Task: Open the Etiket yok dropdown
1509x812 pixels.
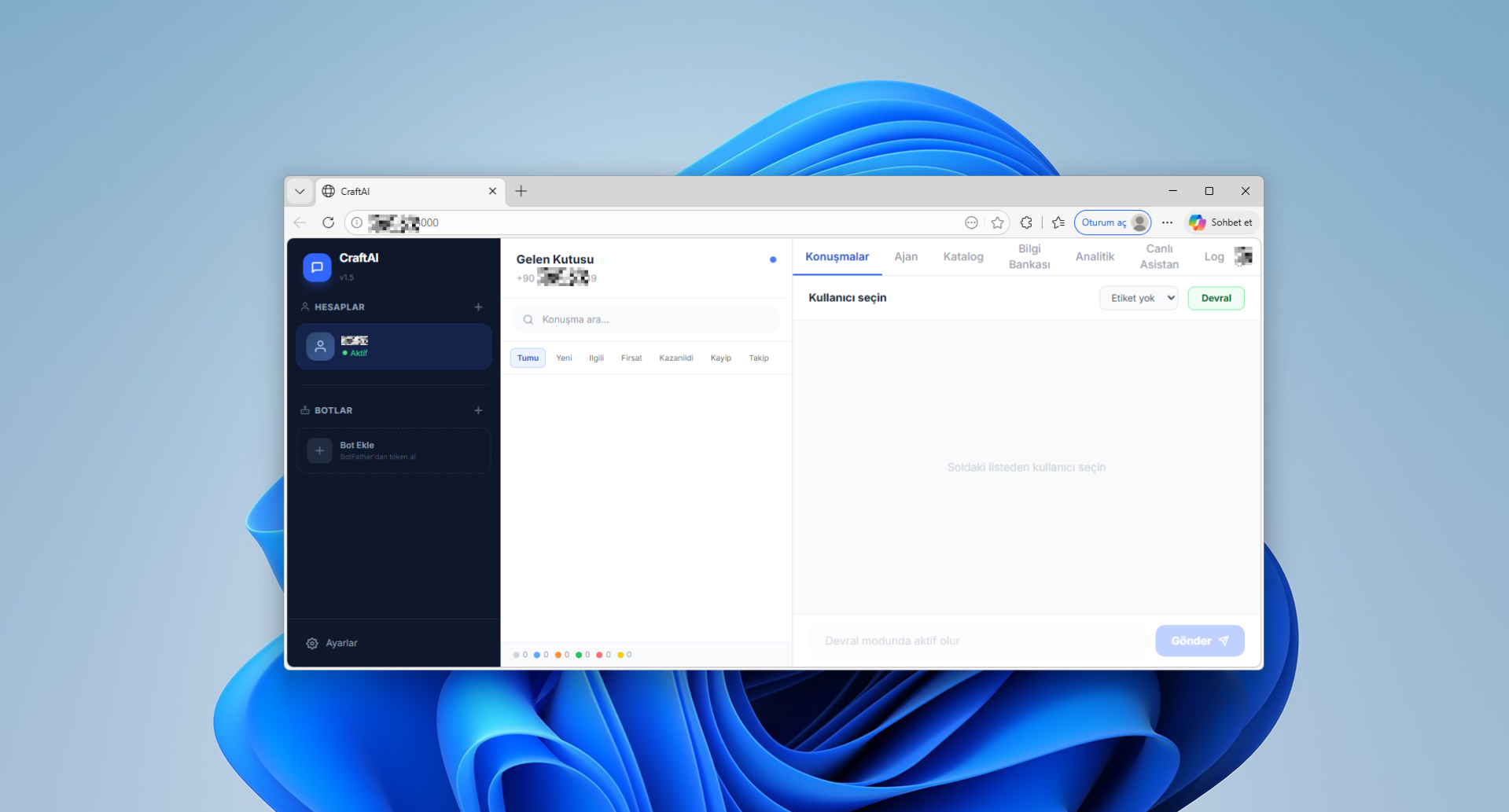Action: tap(1138, 298)
